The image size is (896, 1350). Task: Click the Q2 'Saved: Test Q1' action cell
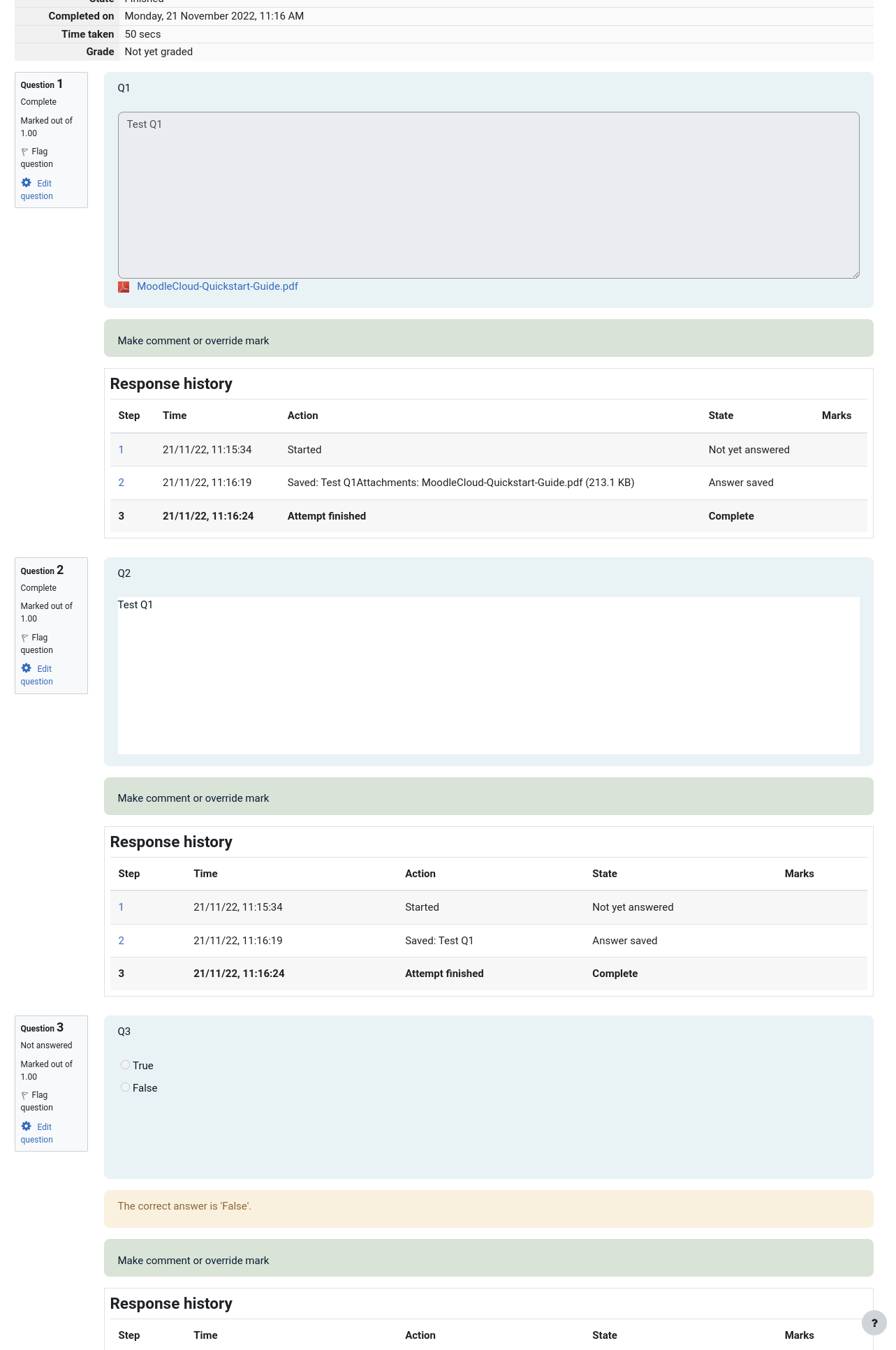(x=439, y=941)
